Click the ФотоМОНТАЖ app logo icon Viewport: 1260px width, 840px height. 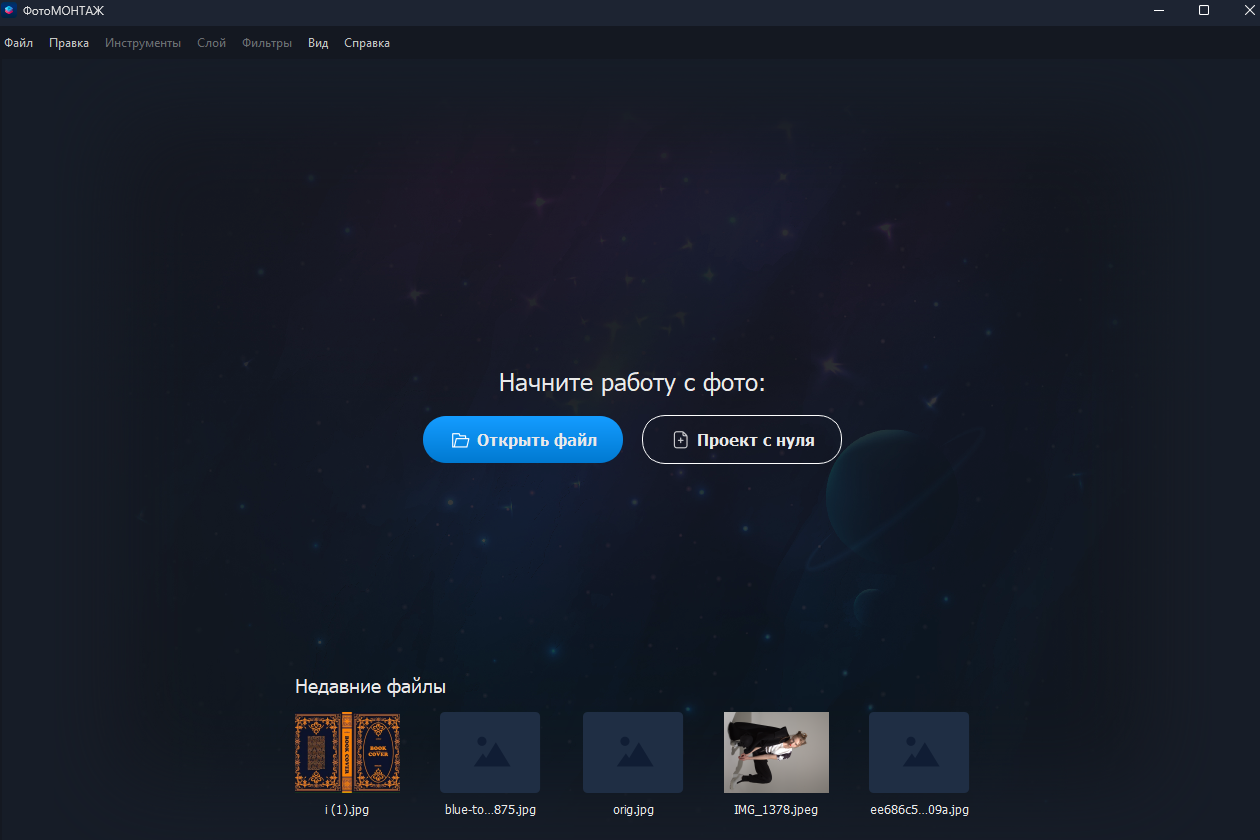point(9,11)
